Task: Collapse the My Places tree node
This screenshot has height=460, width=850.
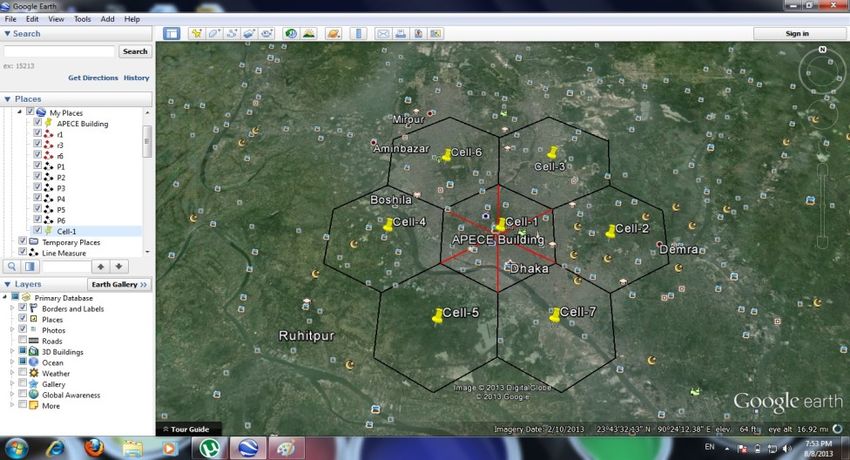Action: tap(20, 112)
